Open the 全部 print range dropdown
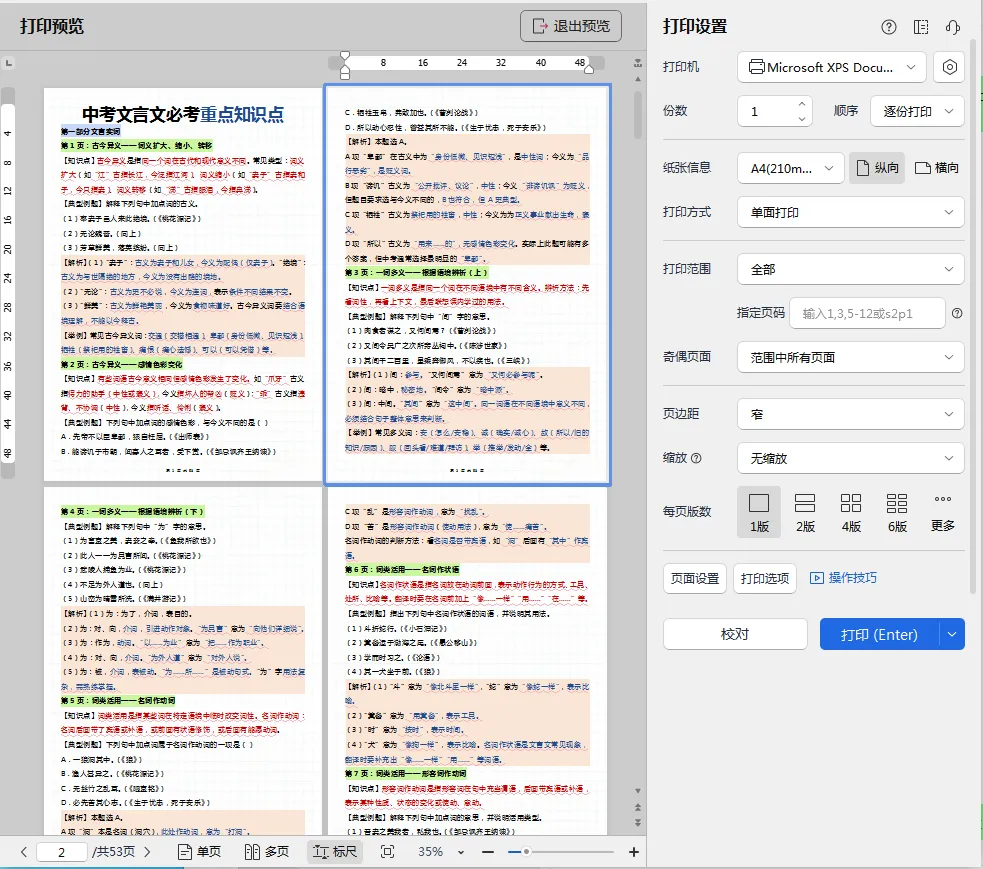This screenshot has width=983, height=869. click(851, 270)
